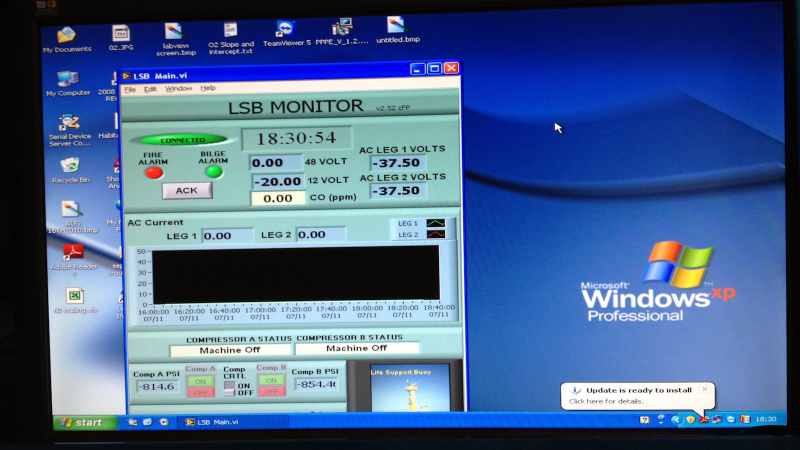Open the Window menu

click(x=179, y=88)
